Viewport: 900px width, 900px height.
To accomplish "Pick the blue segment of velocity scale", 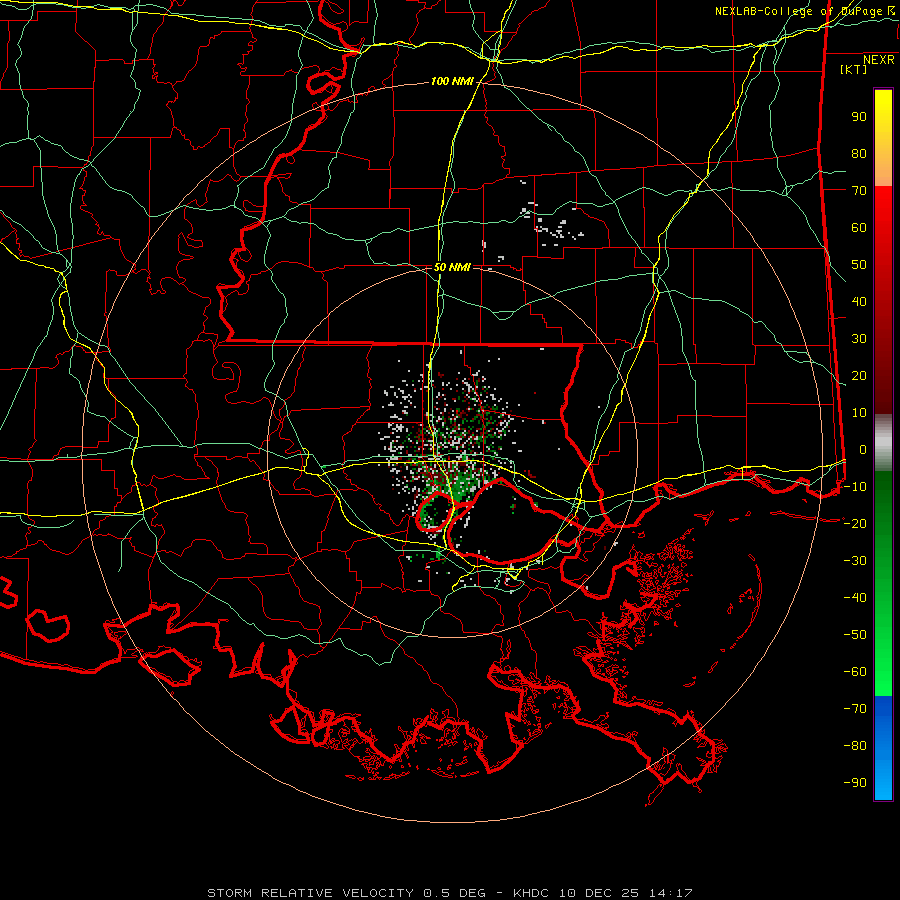I will point(883,747).
